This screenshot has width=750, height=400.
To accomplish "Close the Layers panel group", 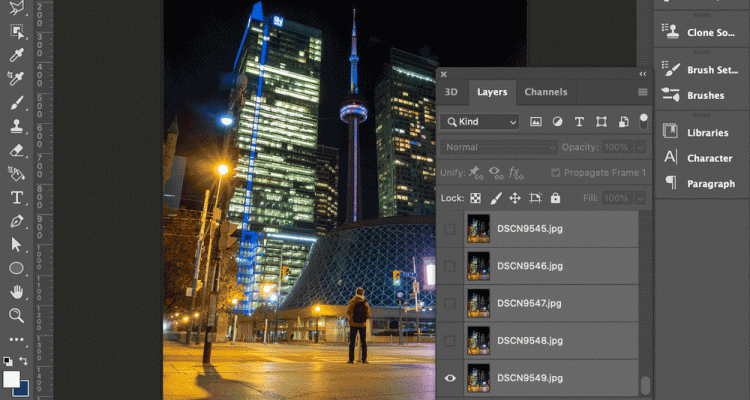I will tap(443, 74).
